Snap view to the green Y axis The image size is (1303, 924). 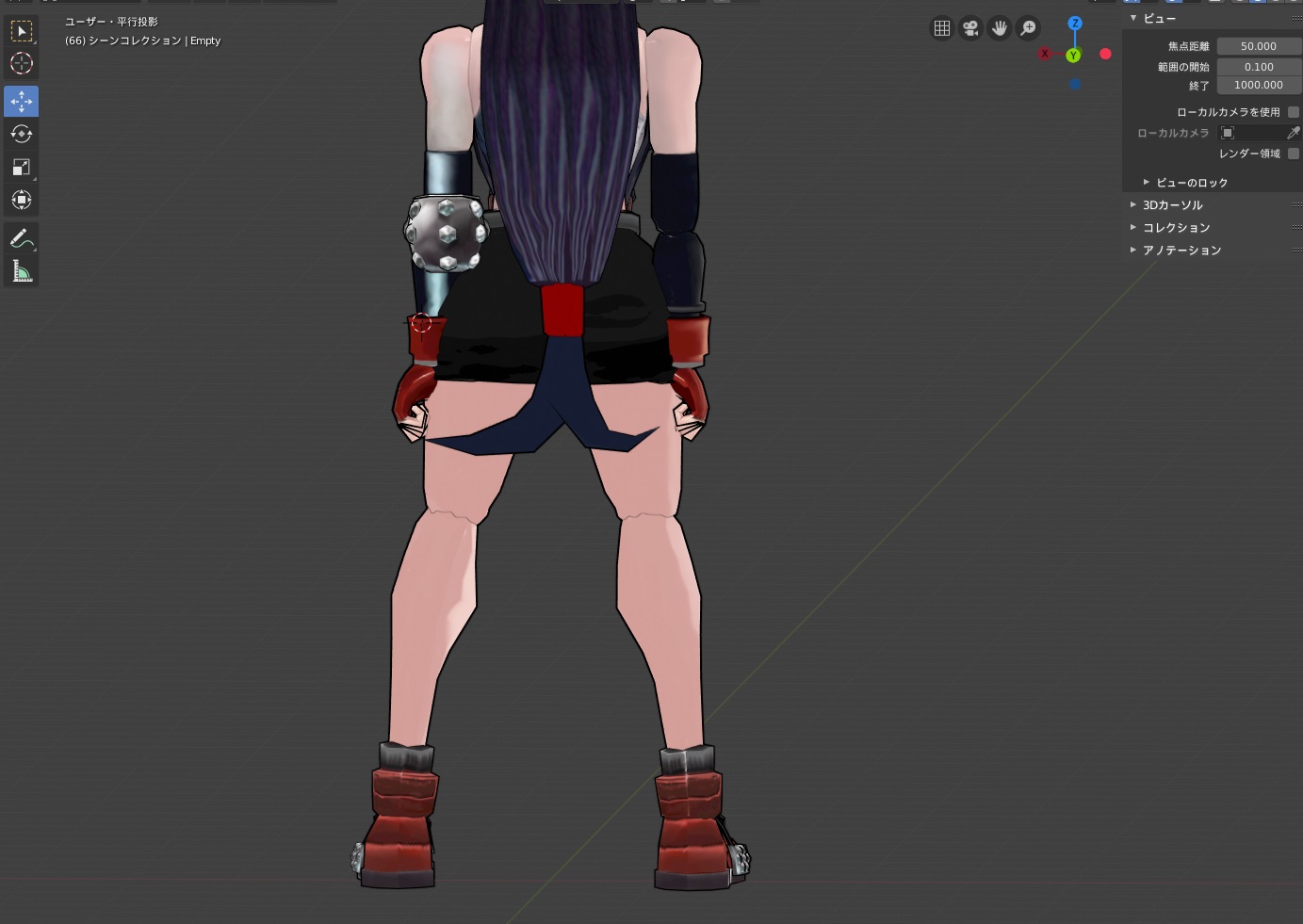click(x=1073, y=56)
